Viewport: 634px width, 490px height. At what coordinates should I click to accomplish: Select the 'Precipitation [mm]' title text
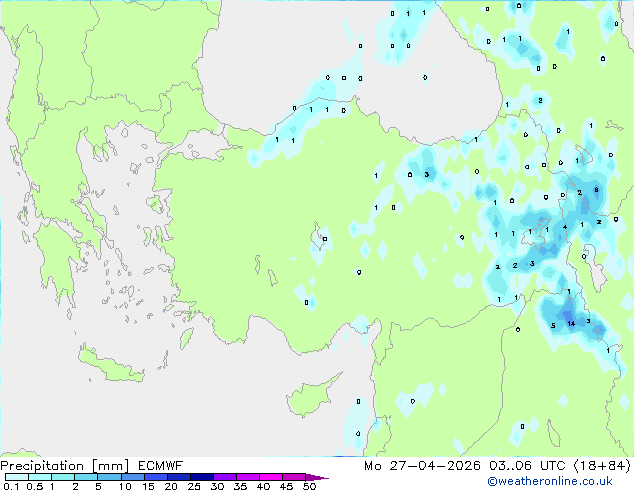(65, 466)
